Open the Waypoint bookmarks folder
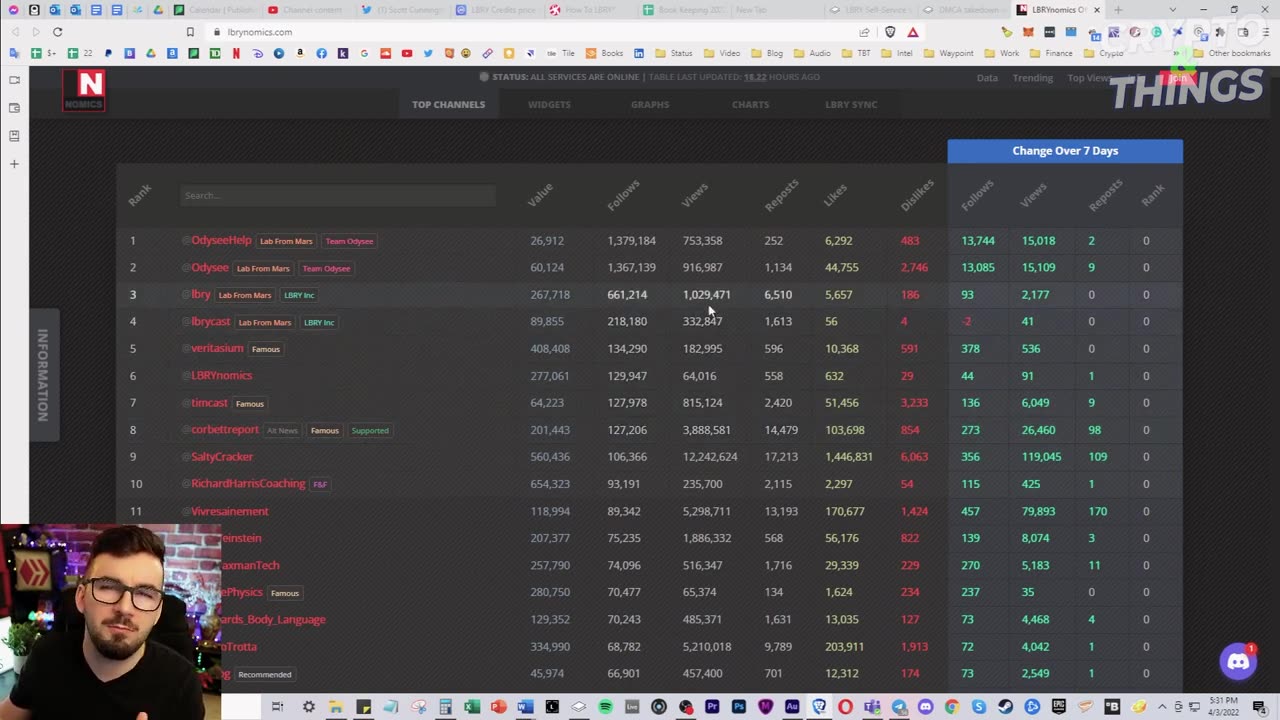The height and width of the screenshot is (720, 1280). [x=950, y=53]
